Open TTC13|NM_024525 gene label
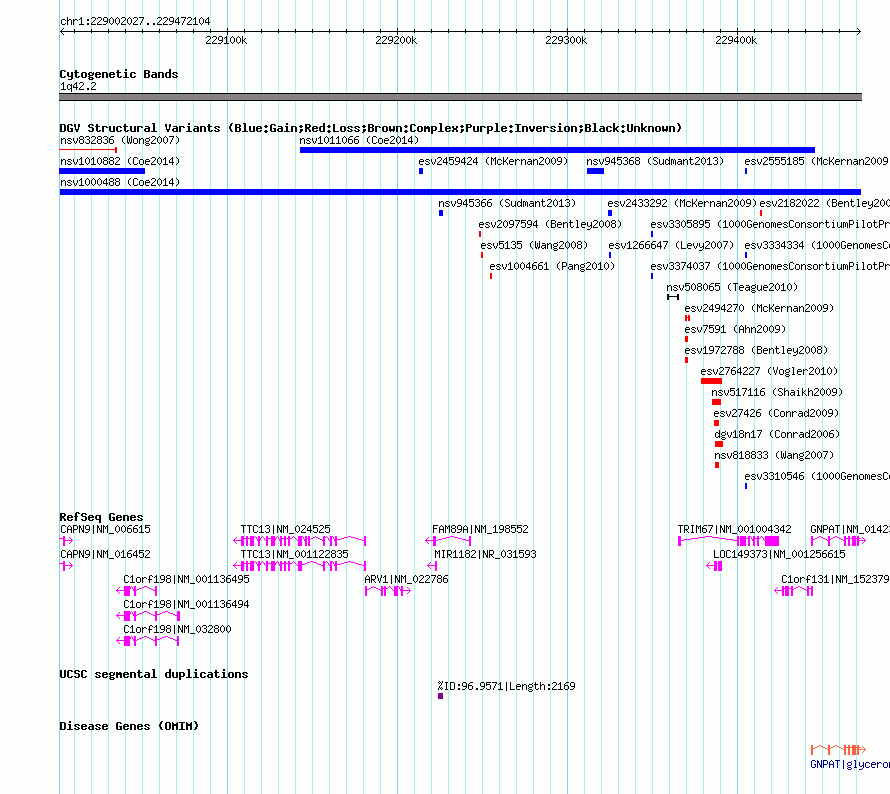Image resolution: width=890 pixels, height=794 pixels. tap(286, 529)
